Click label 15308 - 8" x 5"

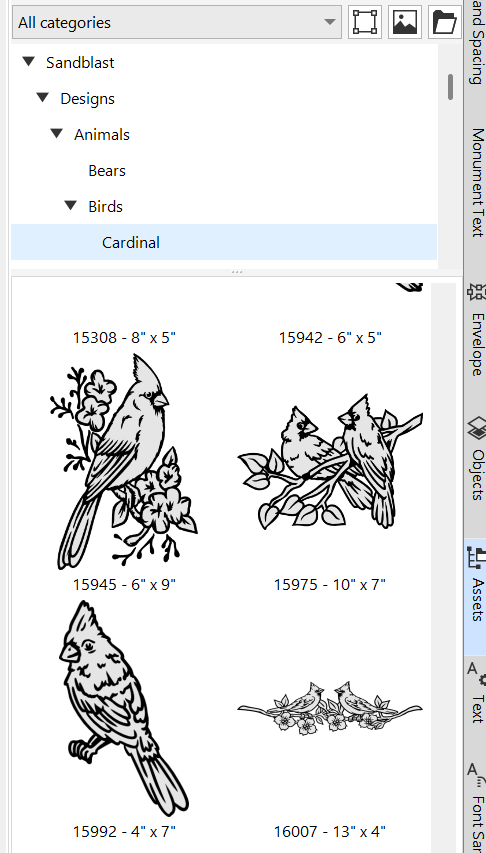point(124,338)
